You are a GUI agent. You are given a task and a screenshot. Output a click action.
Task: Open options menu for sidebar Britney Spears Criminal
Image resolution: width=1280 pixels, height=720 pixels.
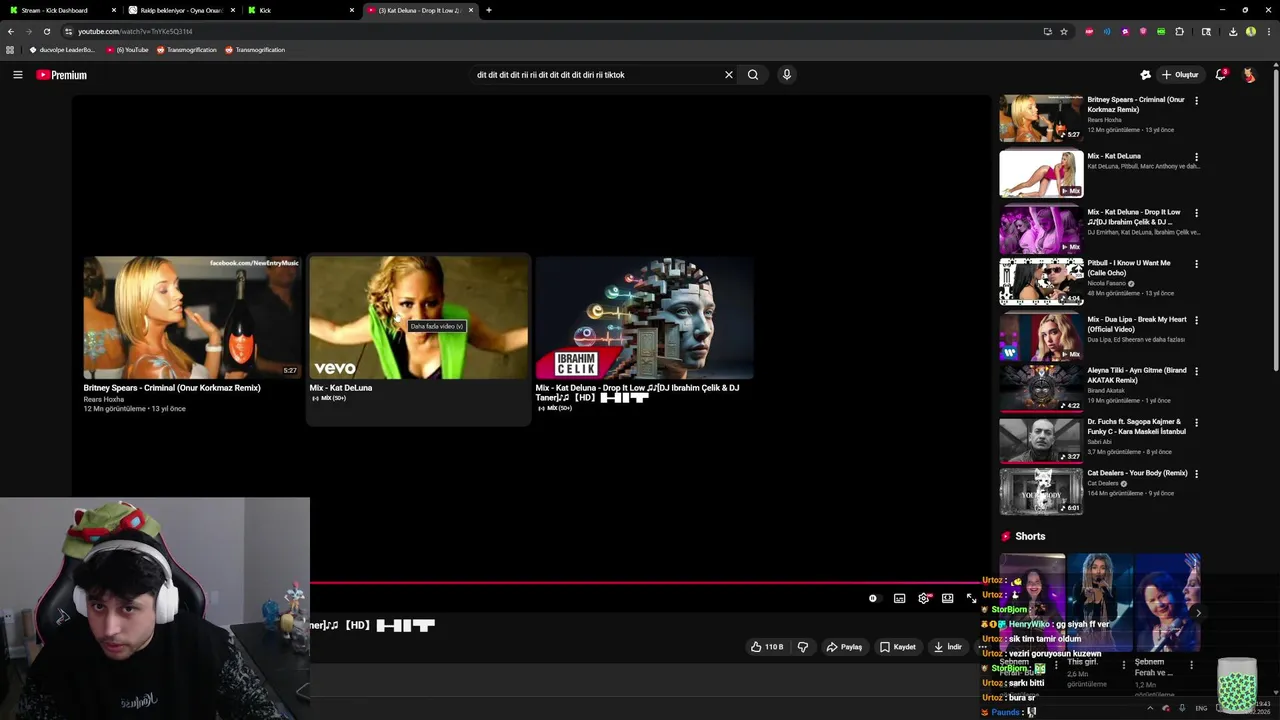pos(1196,101)
